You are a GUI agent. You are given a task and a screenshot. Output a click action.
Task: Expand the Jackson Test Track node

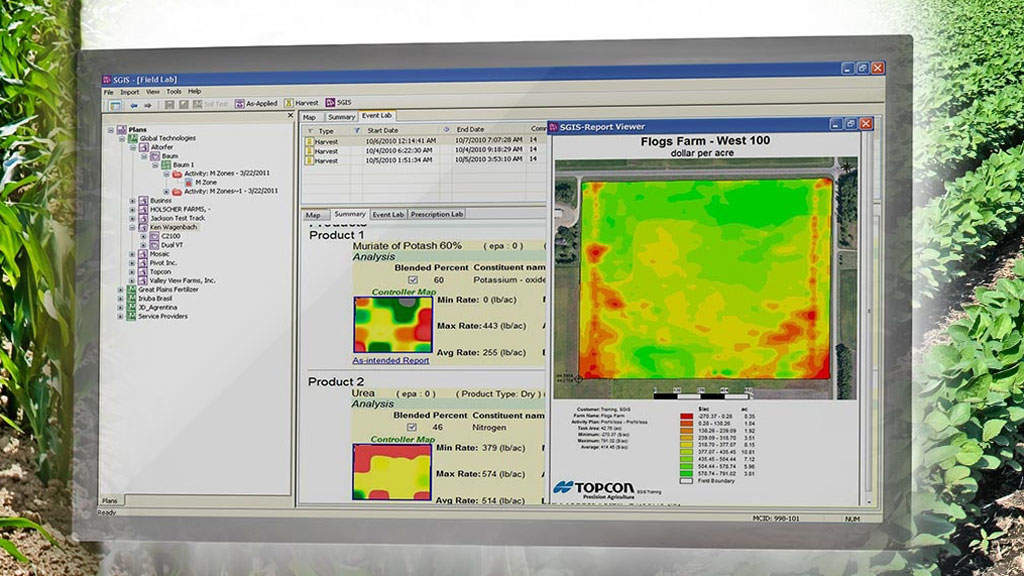click(133, 219)
